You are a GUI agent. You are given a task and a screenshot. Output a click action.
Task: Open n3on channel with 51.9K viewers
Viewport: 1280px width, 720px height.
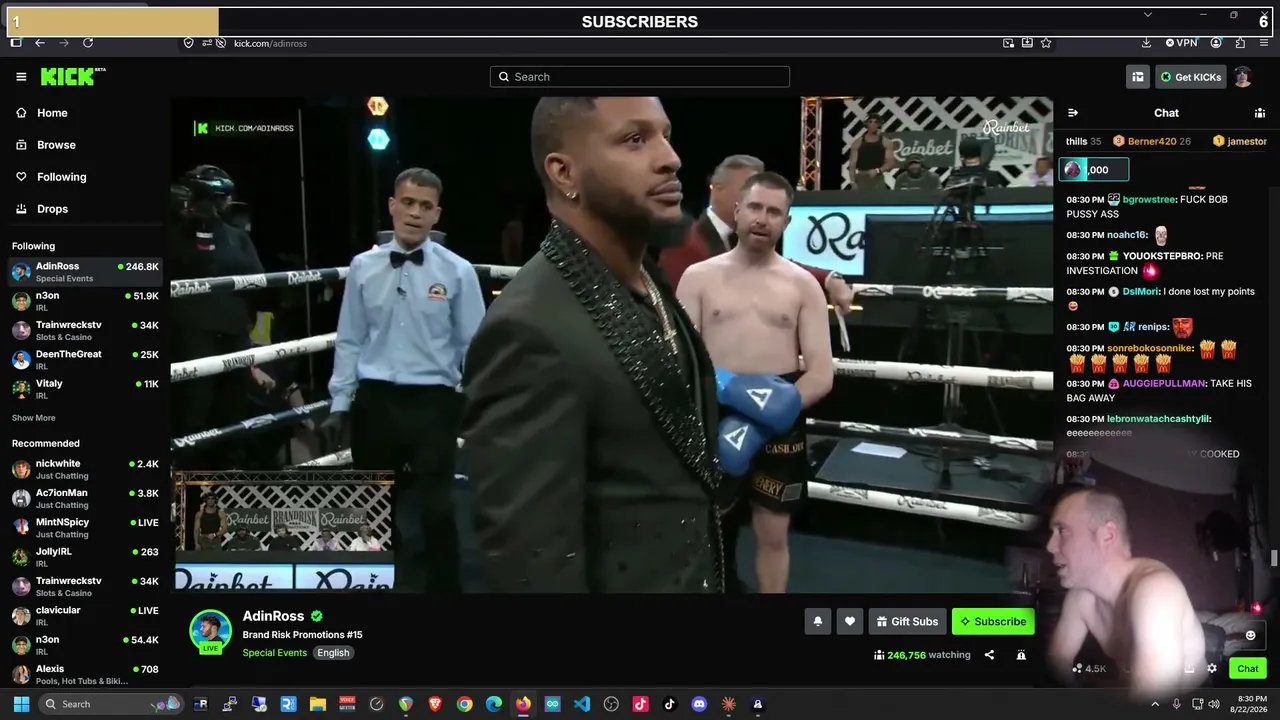(85, 301)
